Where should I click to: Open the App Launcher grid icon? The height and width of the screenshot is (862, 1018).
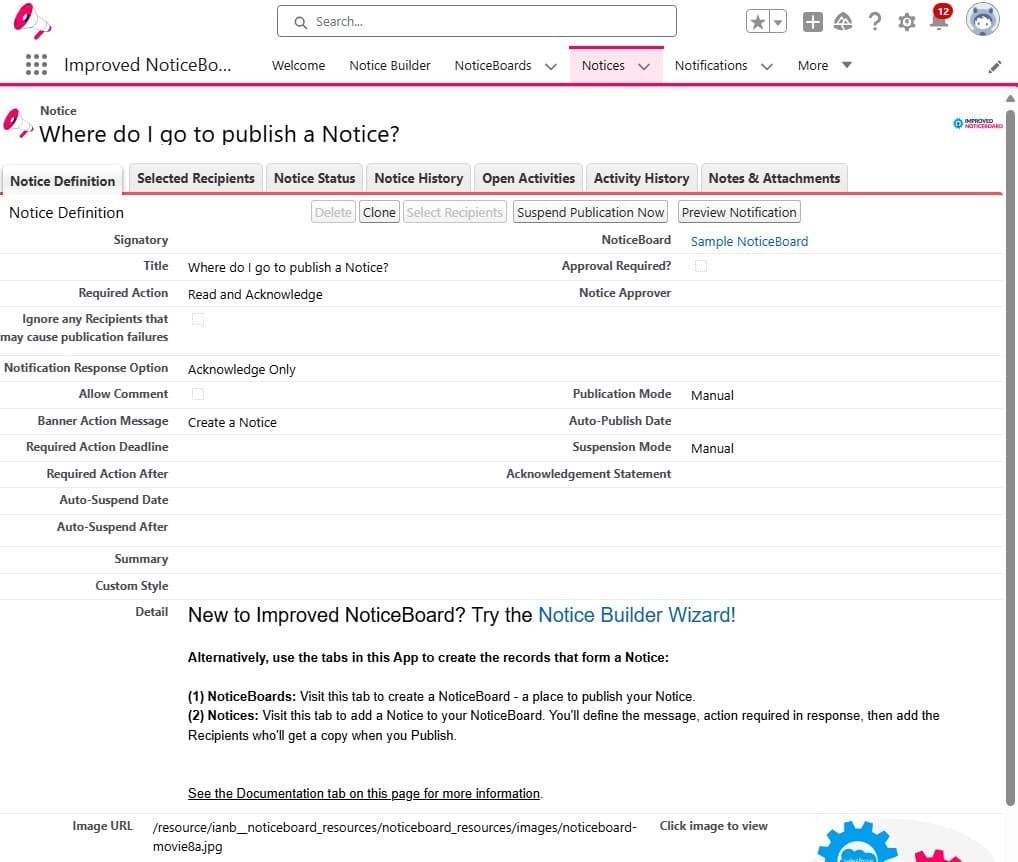pos(36,65)
